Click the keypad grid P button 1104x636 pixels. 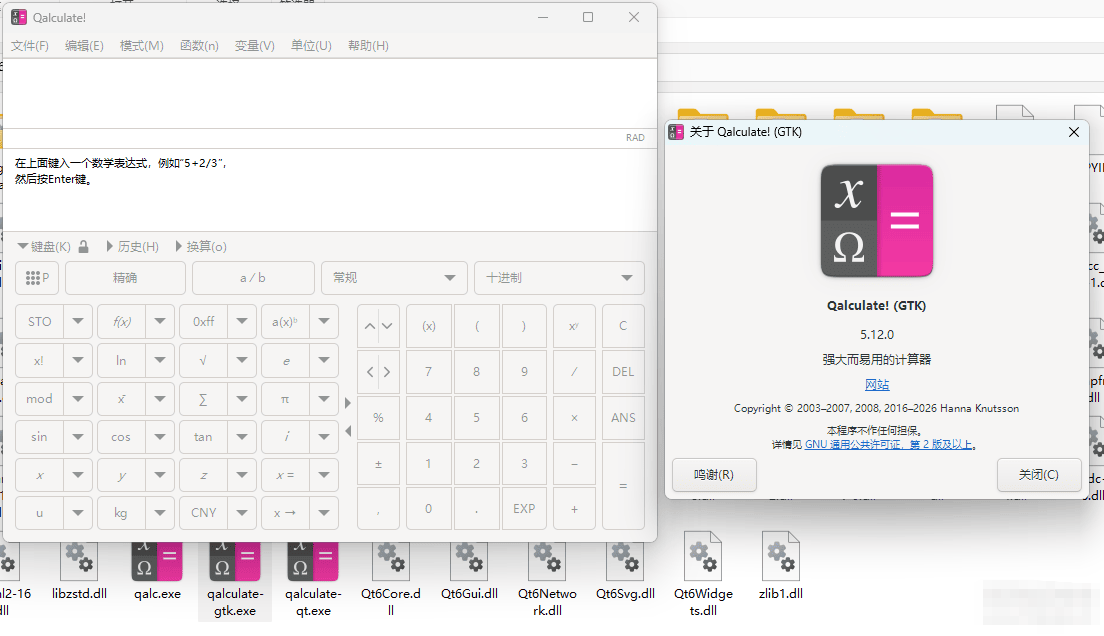point(37,278)
